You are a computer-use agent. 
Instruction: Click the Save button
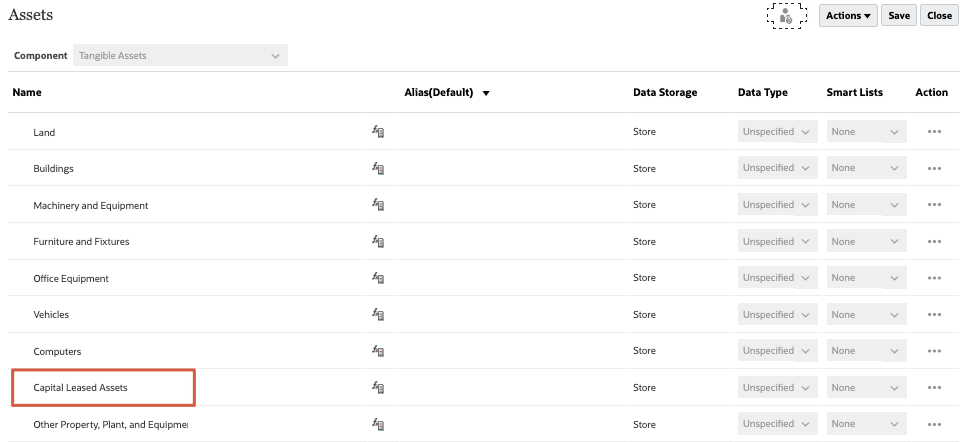(899, 16)
